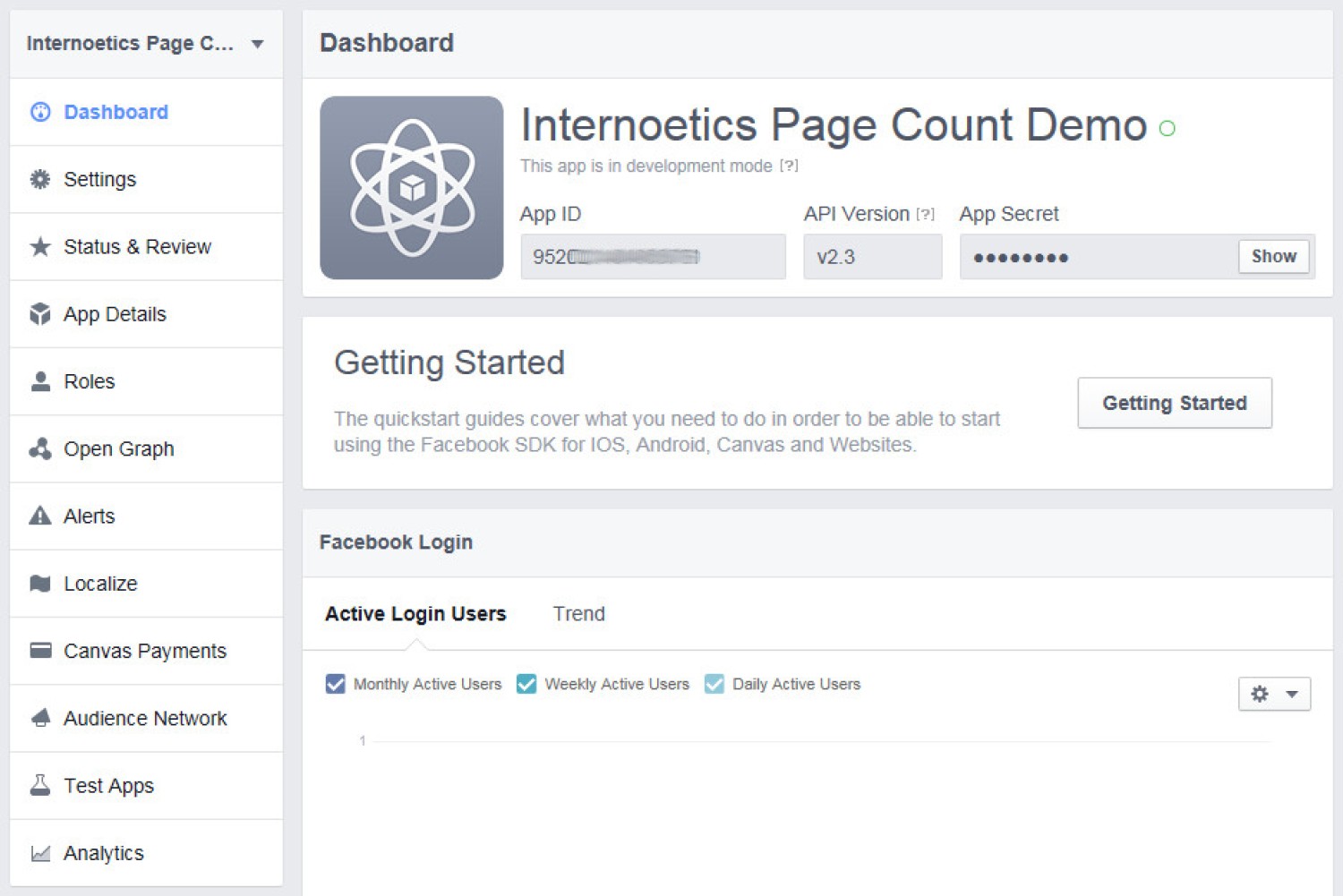Image resolution: width=1343 pixels, height=896 pixels.
Task: Expand the Internoetics Page app switcher dropdown
Action: pos(257,44)
